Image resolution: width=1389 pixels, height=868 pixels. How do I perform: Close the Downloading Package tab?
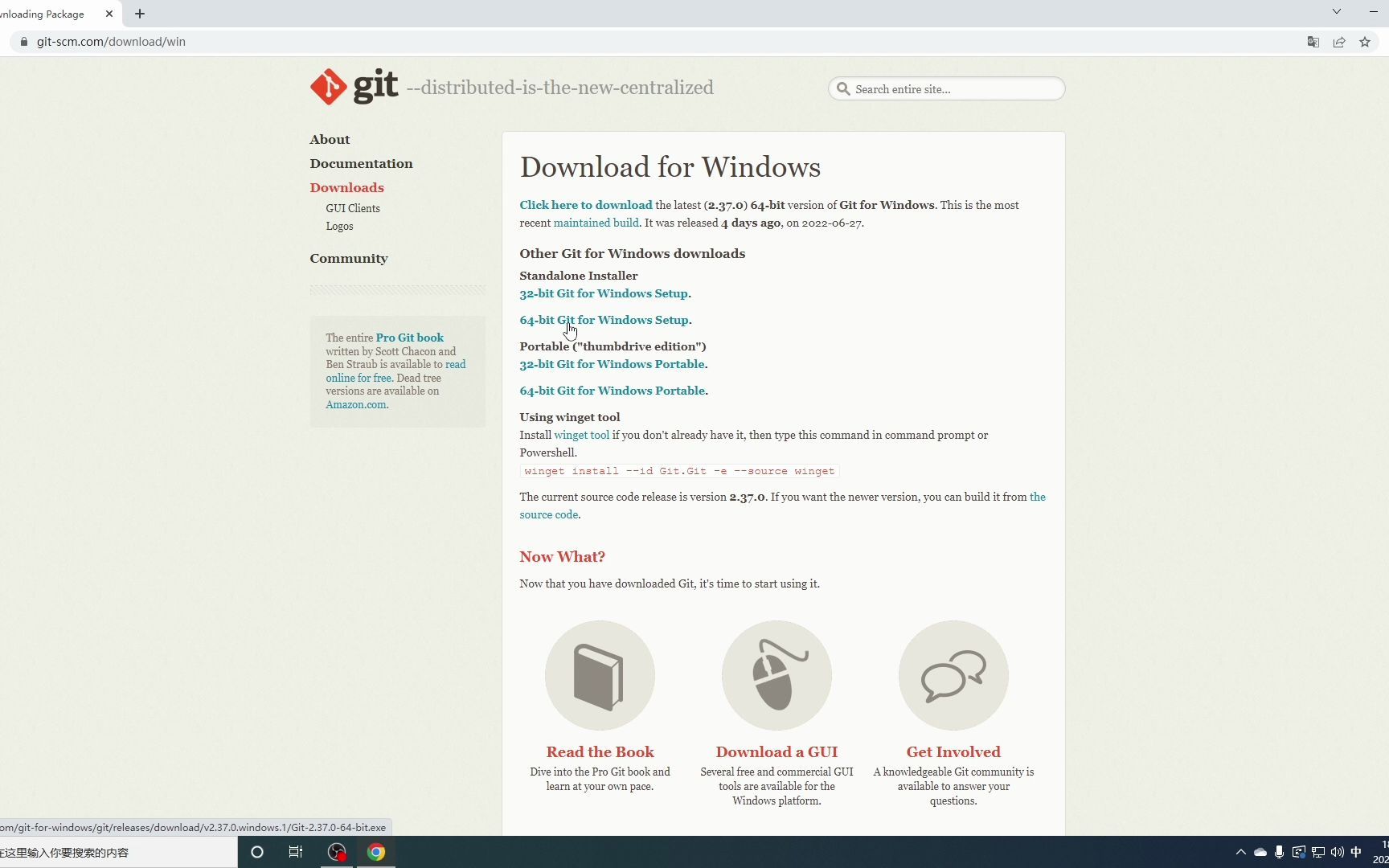pos(109,14)
